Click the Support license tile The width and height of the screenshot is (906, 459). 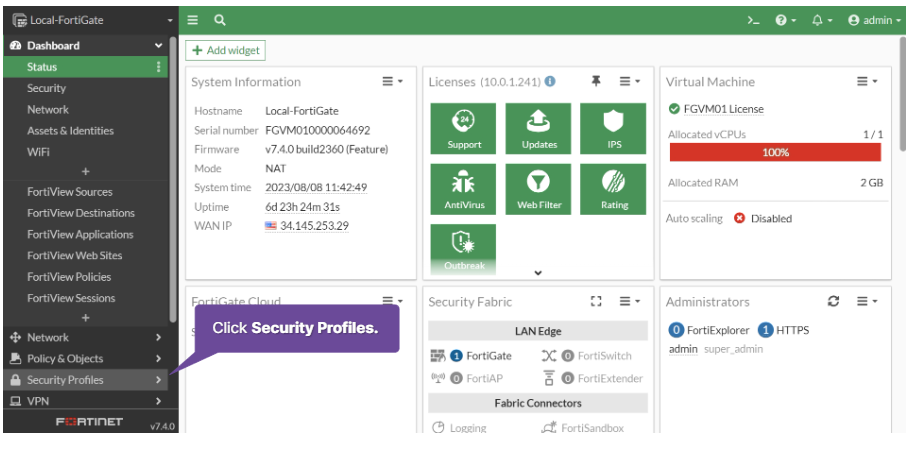[463, 129]
